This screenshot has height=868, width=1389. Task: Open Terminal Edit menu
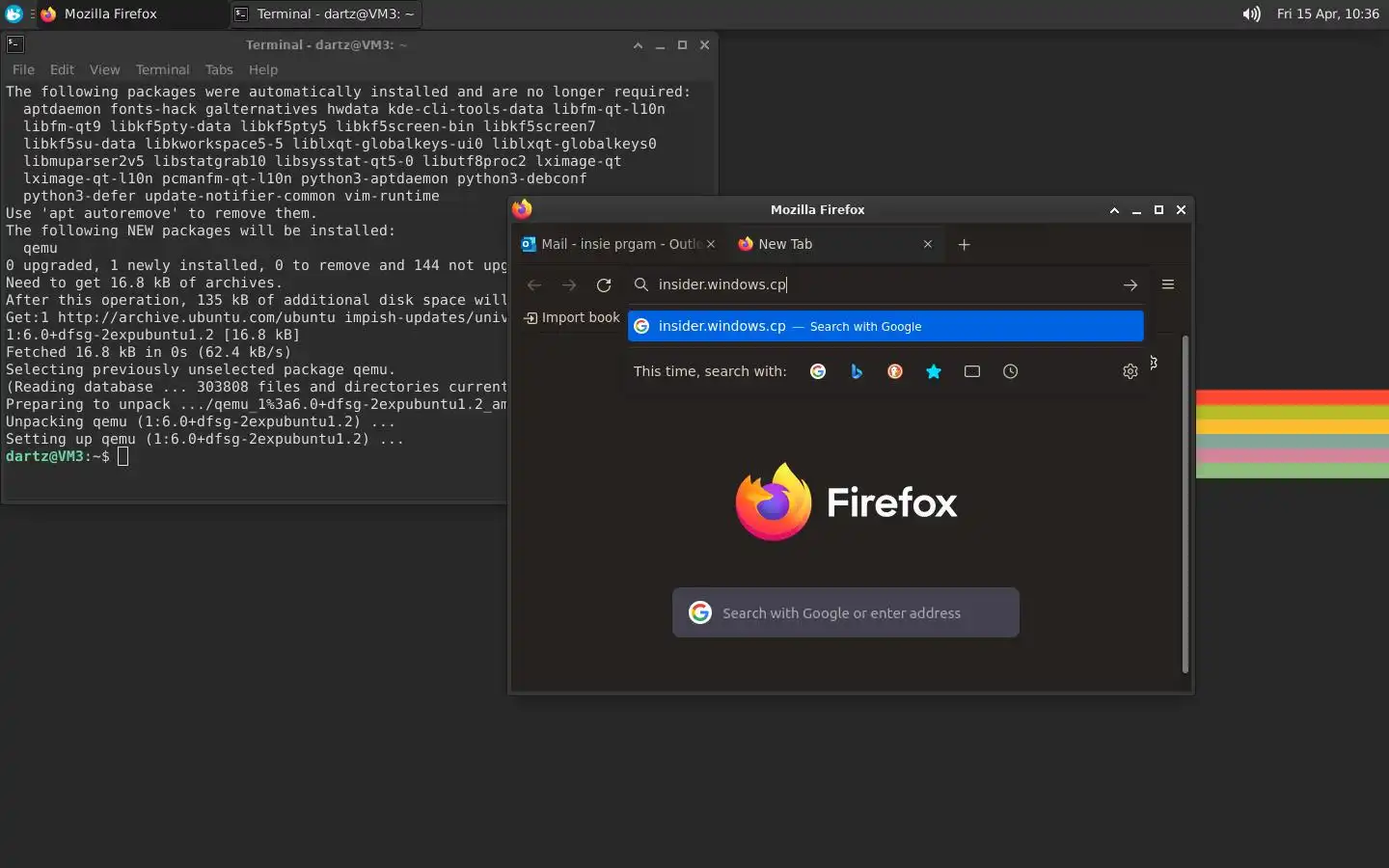62,69
